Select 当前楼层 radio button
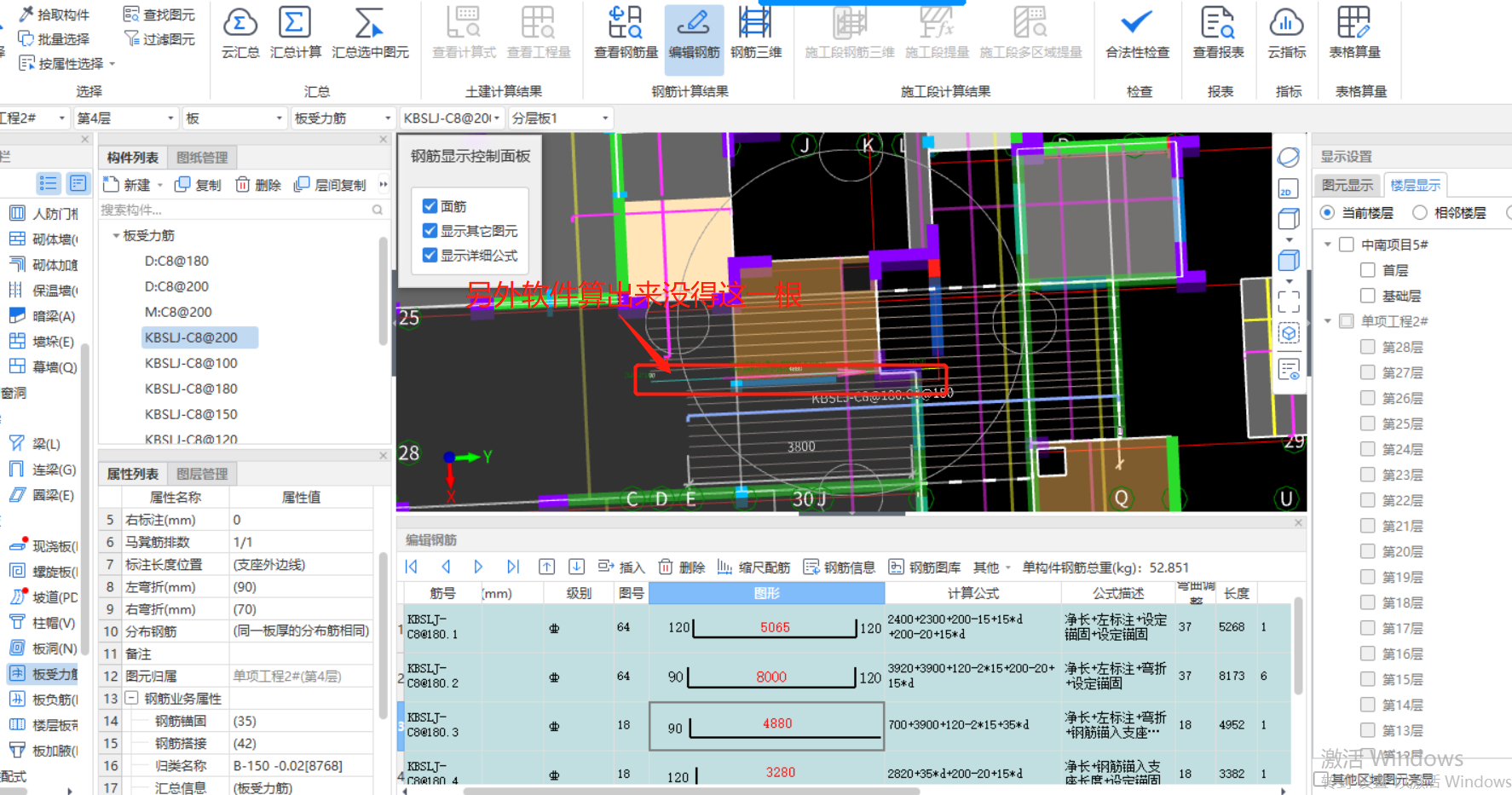The height and width of the screenshot is (795, 1512). pos(1327,212)
